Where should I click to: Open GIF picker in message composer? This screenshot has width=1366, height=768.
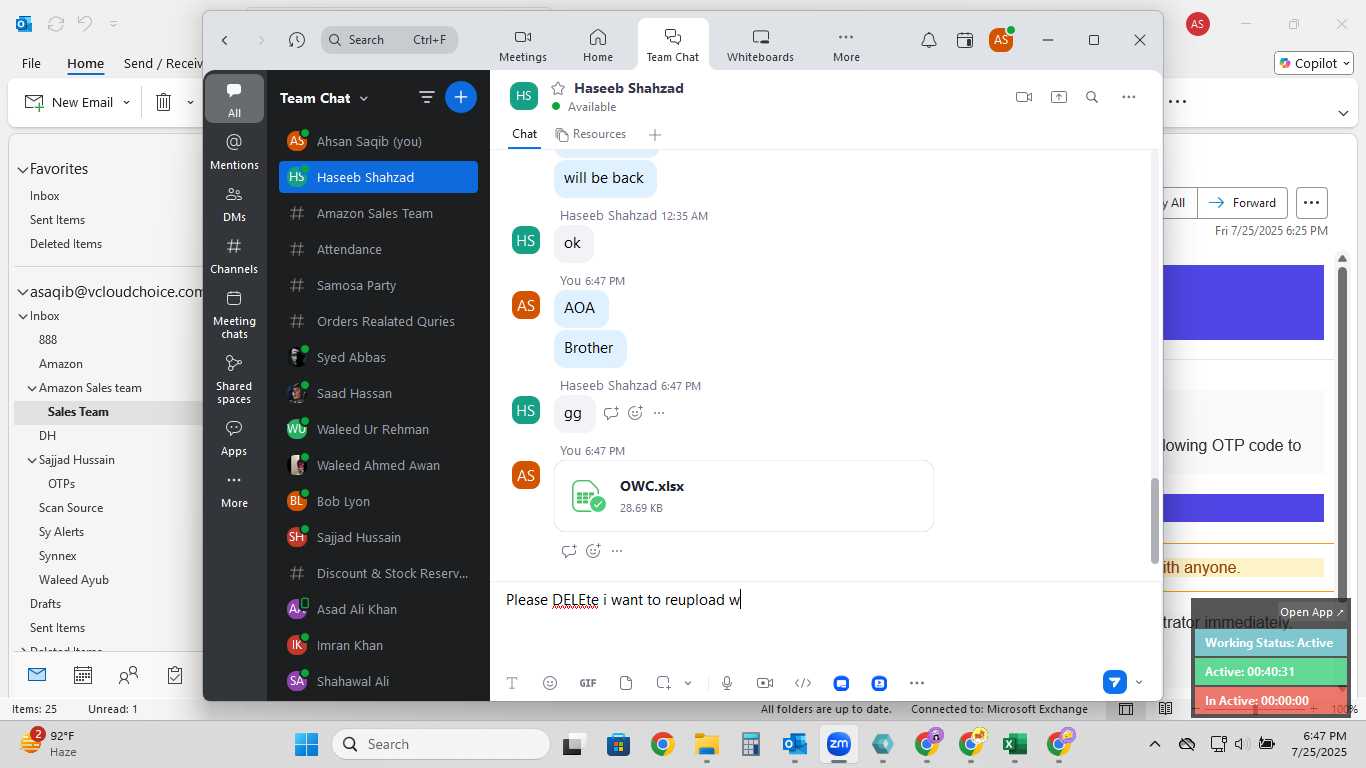588,683
